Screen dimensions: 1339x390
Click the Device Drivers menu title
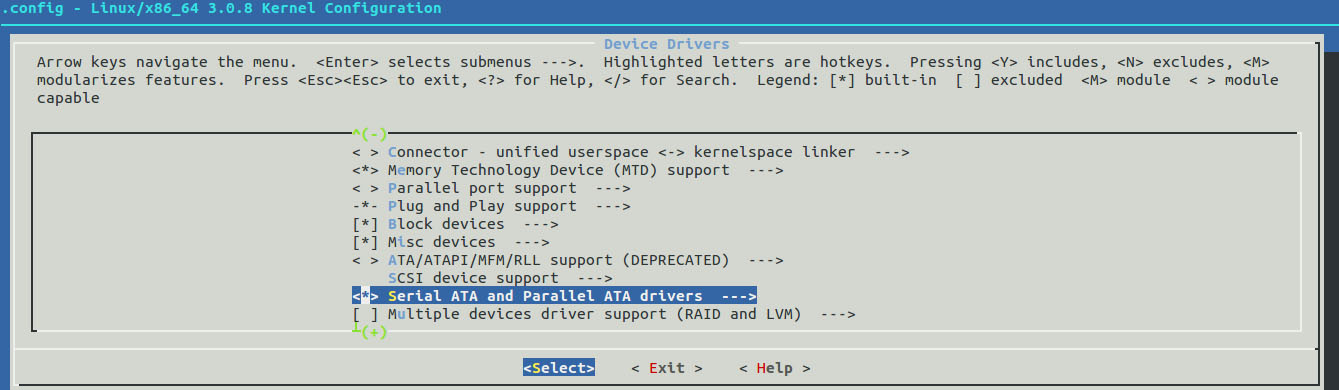pyautogui.click(x=666, y=44)
